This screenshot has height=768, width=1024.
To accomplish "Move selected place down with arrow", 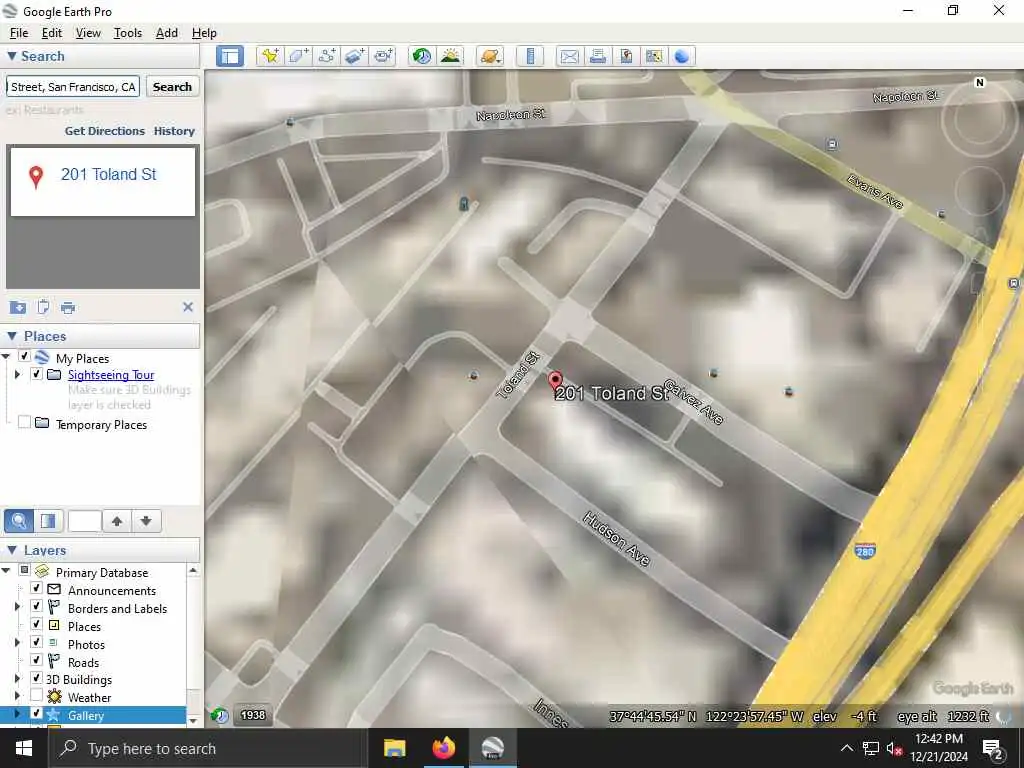I will click(x=146, y=521).
